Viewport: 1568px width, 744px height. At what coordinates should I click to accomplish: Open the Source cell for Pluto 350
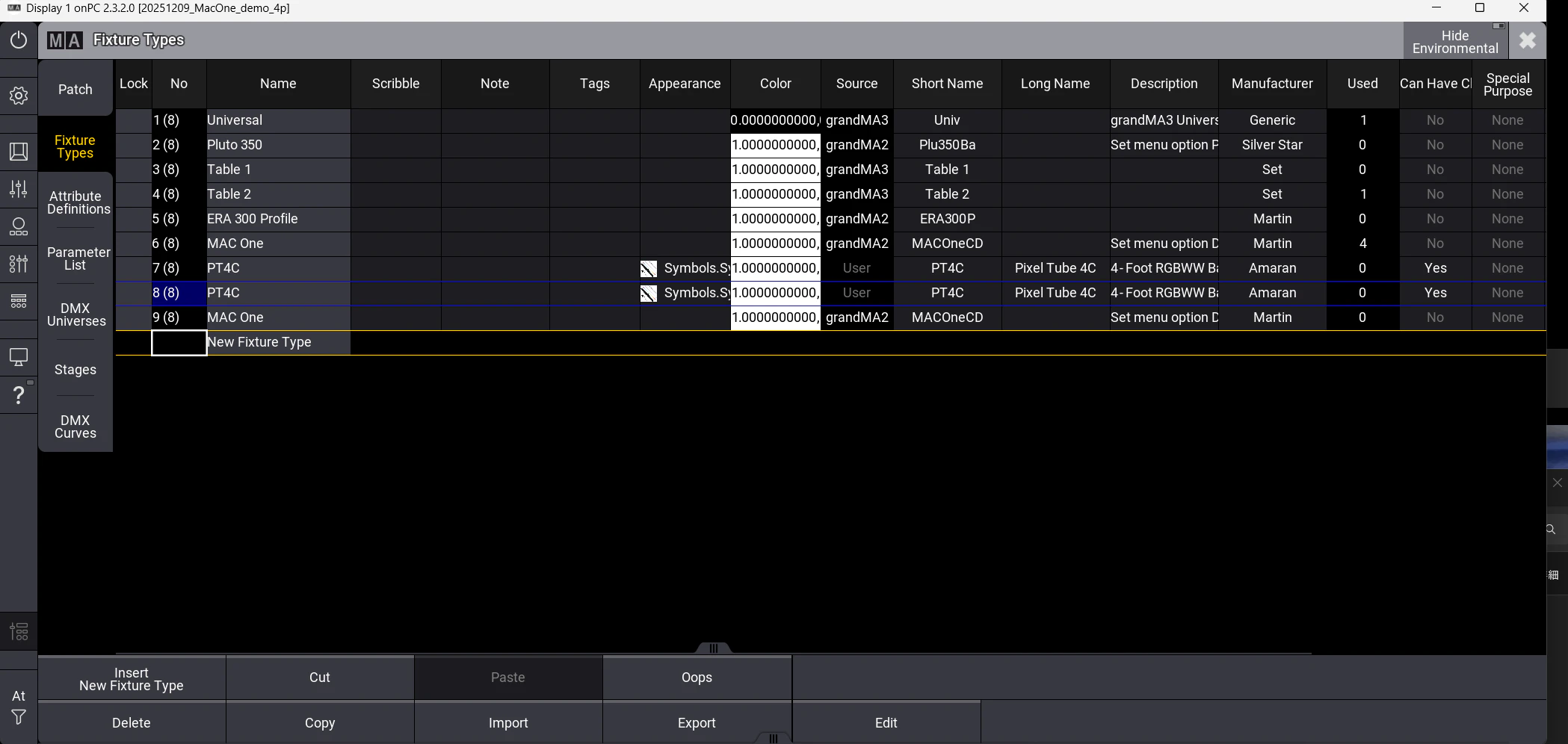(856, 145)
